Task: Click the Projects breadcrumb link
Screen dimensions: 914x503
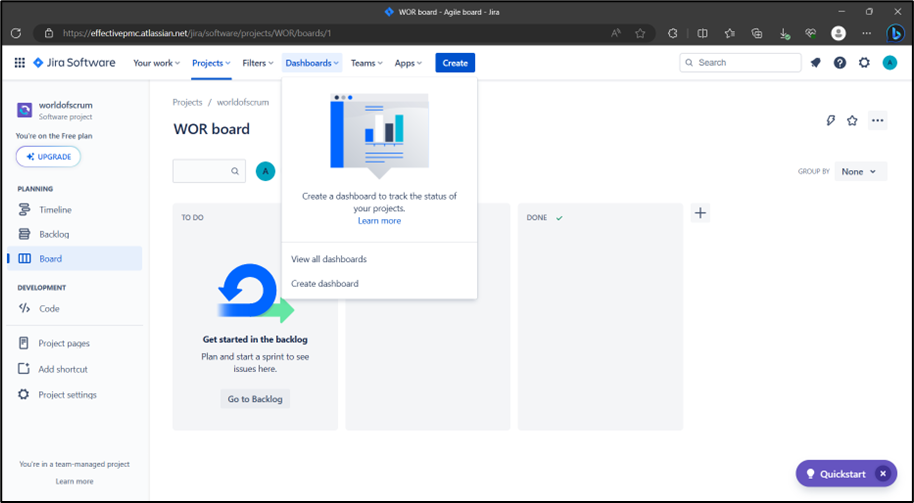Action: click(x=187, y=103)
